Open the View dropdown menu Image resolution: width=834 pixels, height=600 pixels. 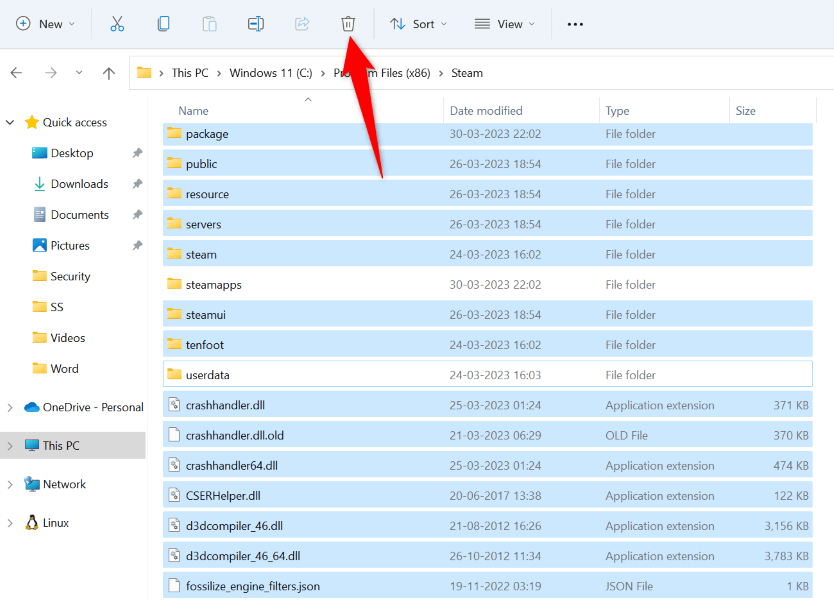point(504,24)
